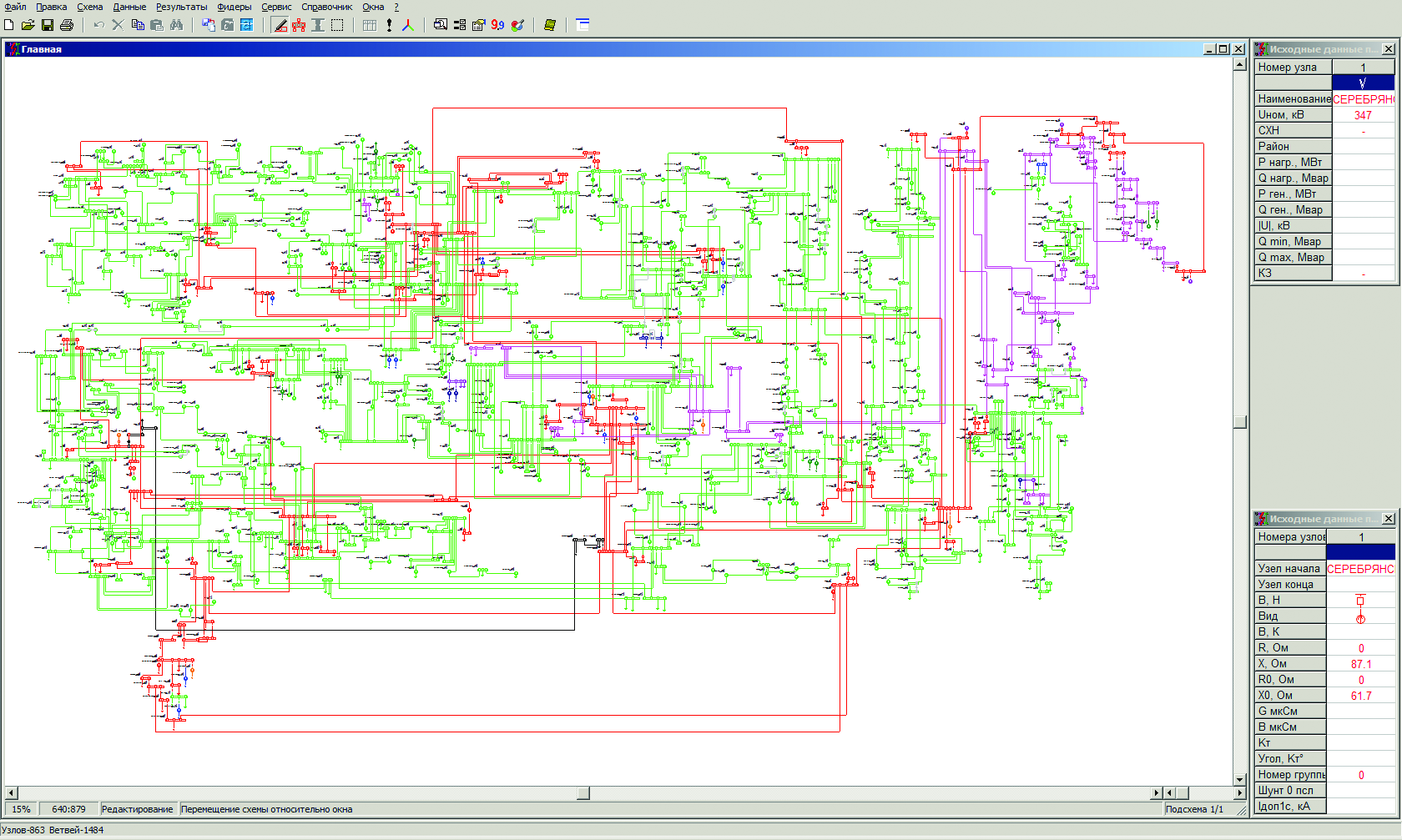Click the undo arrow icon
Screen dimensions: 1402x840
99,25
